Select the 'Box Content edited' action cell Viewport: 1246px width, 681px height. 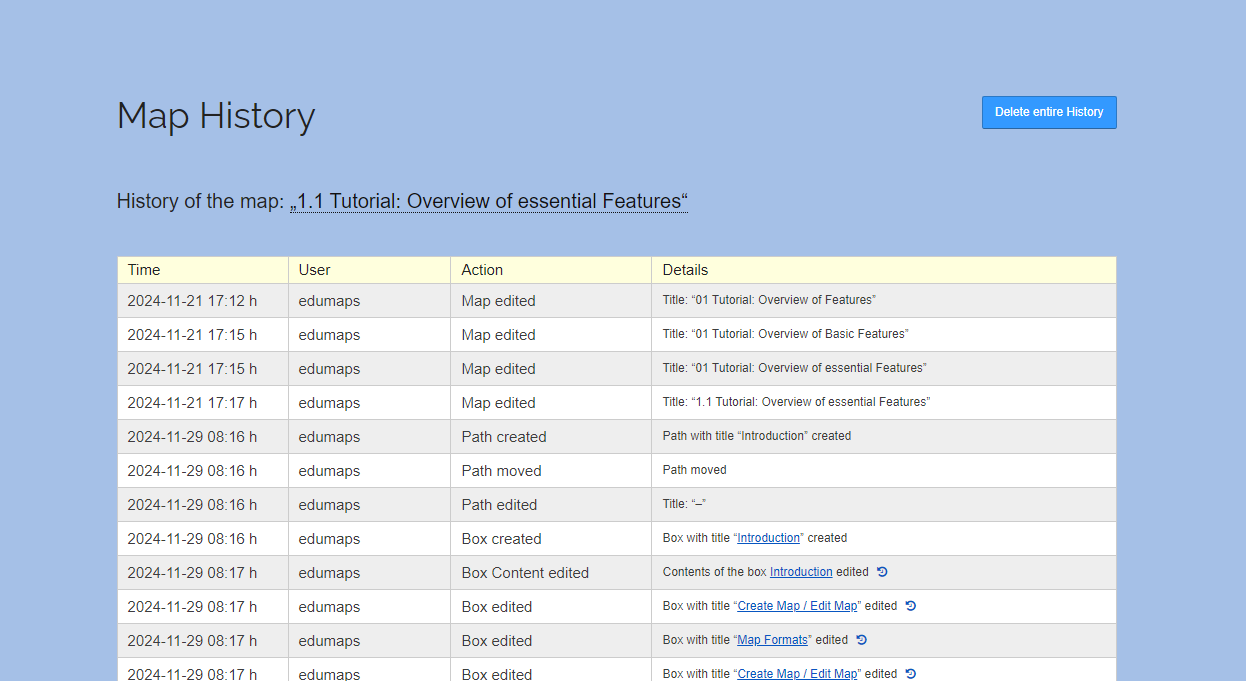525,573
